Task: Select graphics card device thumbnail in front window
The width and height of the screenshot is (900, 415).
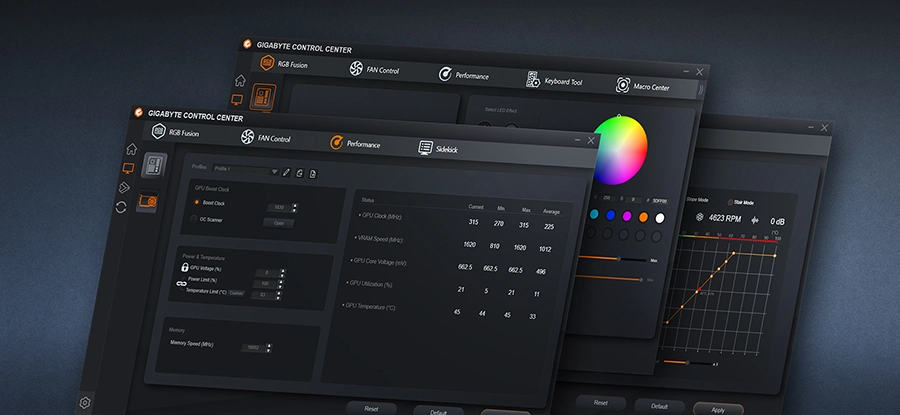Action: (148, 201)
